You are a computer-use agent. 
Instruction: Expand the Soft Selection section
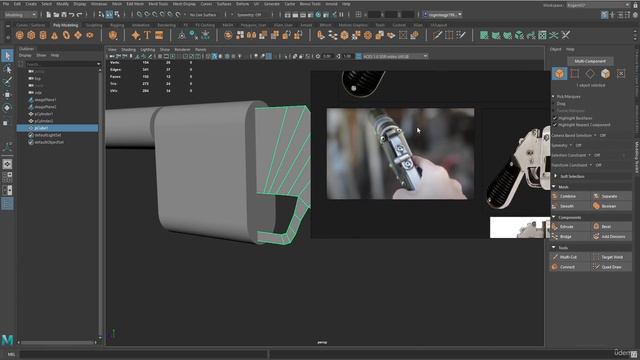pos(556,176)
